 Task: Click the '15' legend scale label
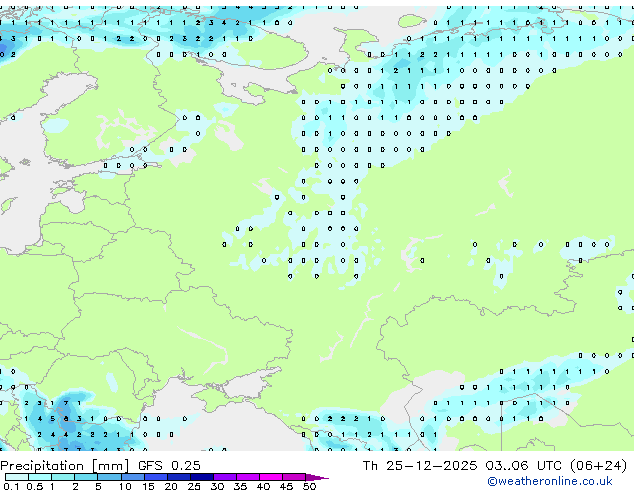pyautogui.click(x=148, y=486)
